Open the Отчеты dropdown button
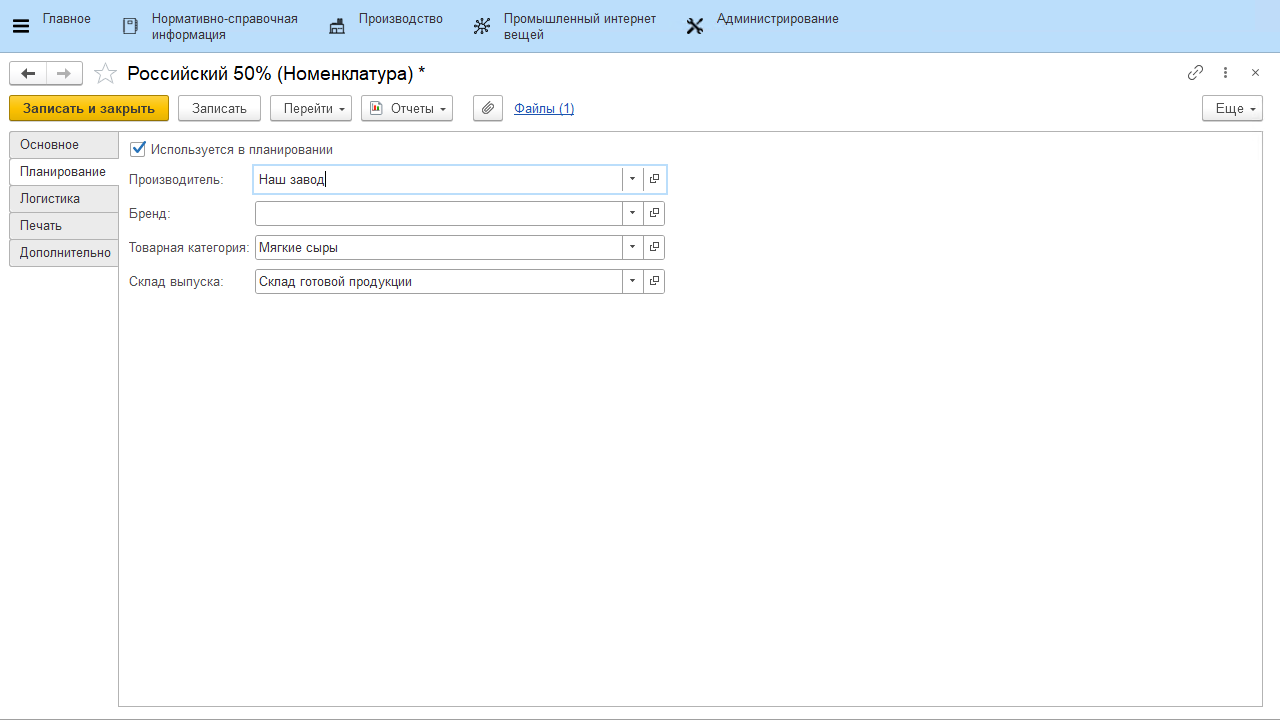The width and height of the screenshot is (1280, 720). (x=407, y=108)
